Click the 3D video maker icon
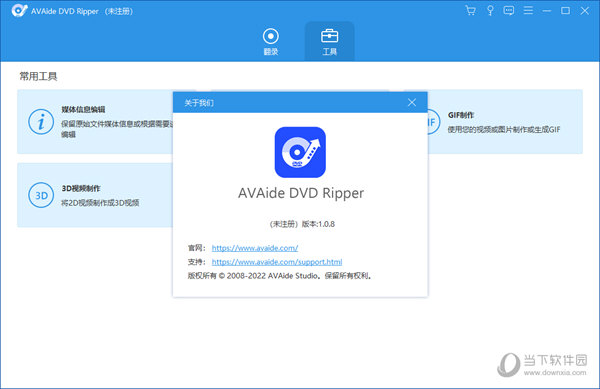This screenshot has width=600, height=389. pyautogui.click(x=41, y=195)
